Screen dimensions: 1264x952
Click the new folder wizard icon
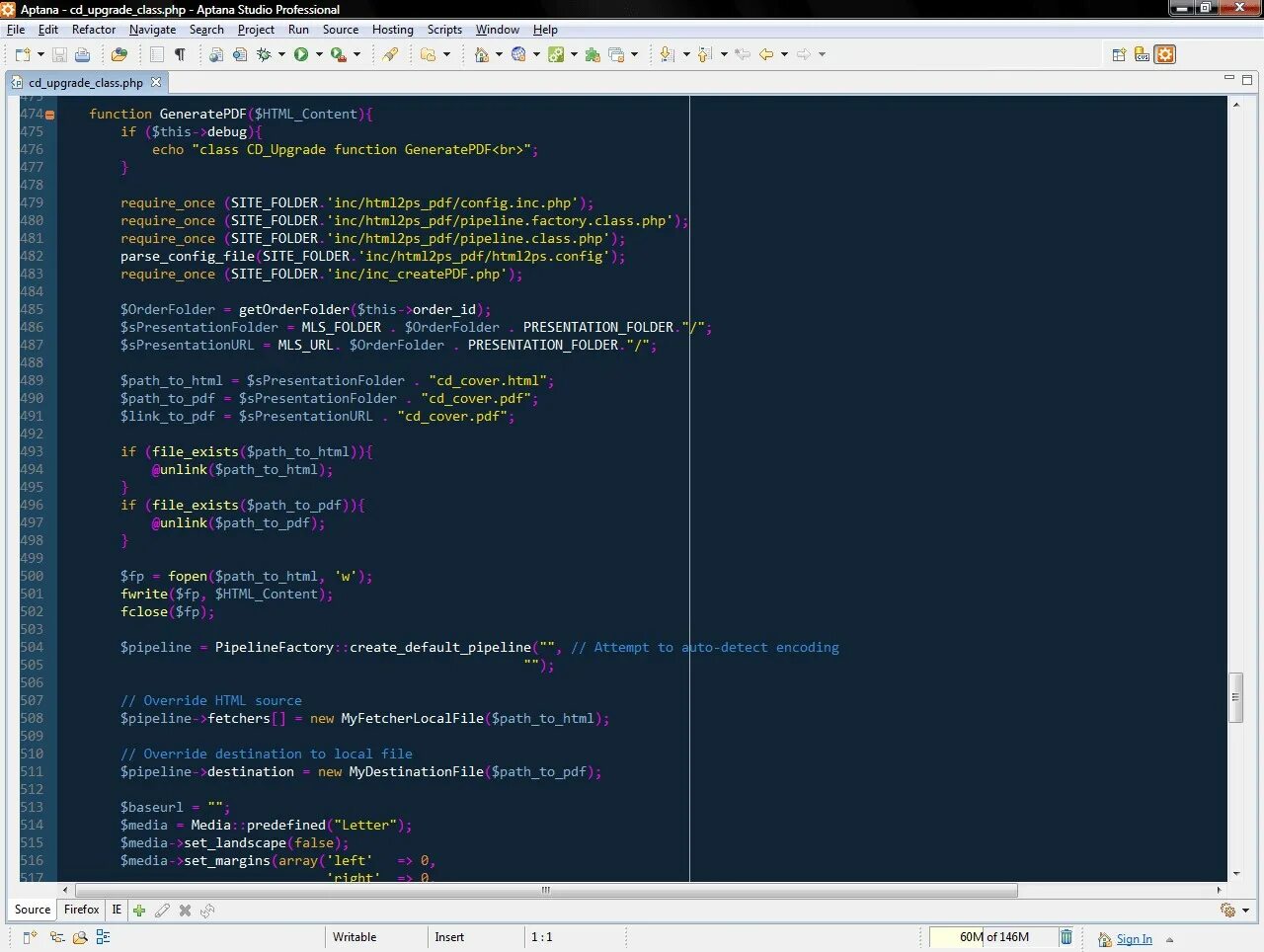pyautogui.click(x=429, y=54)
